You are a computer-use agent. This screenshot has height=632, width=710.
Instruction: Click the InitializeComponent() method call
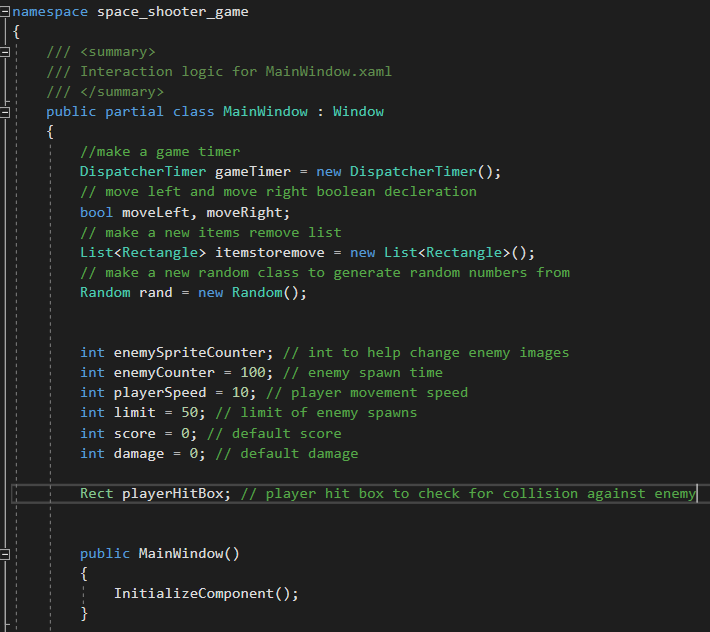206,593
